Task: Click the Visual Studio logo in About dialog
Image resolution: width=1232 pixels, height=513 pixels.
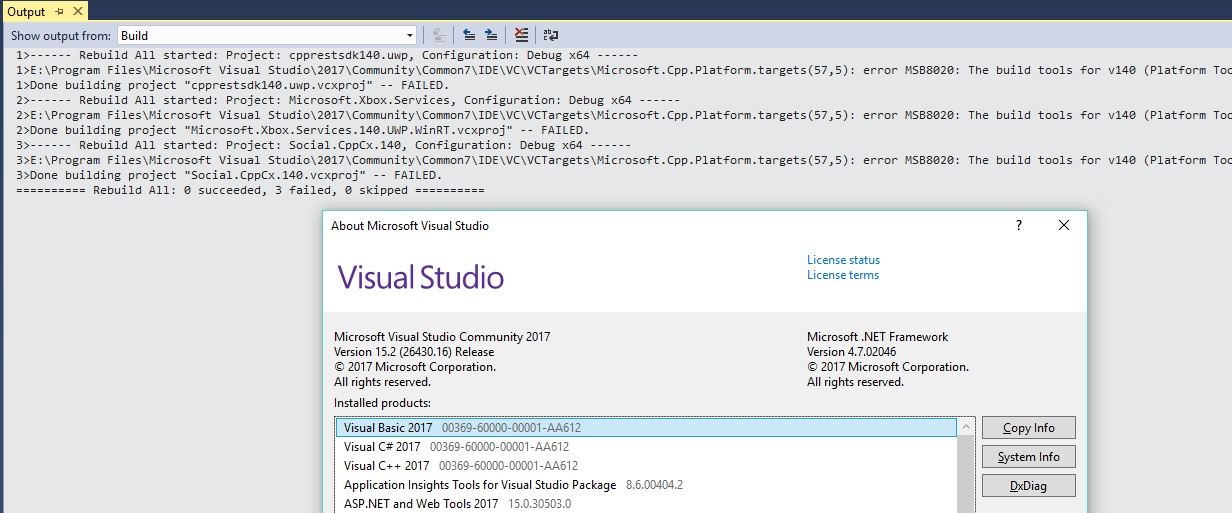Action: click(x=420, y=276)
